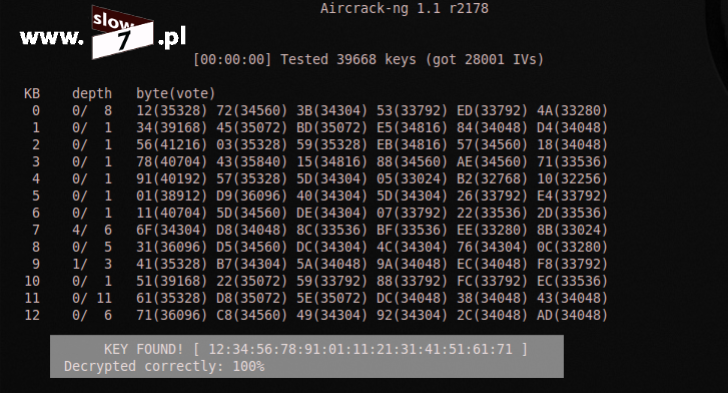This screenshot has width=728, height=393.
Task: Click the 'D4(34048)' entry
Action: [x=572, y=128]
